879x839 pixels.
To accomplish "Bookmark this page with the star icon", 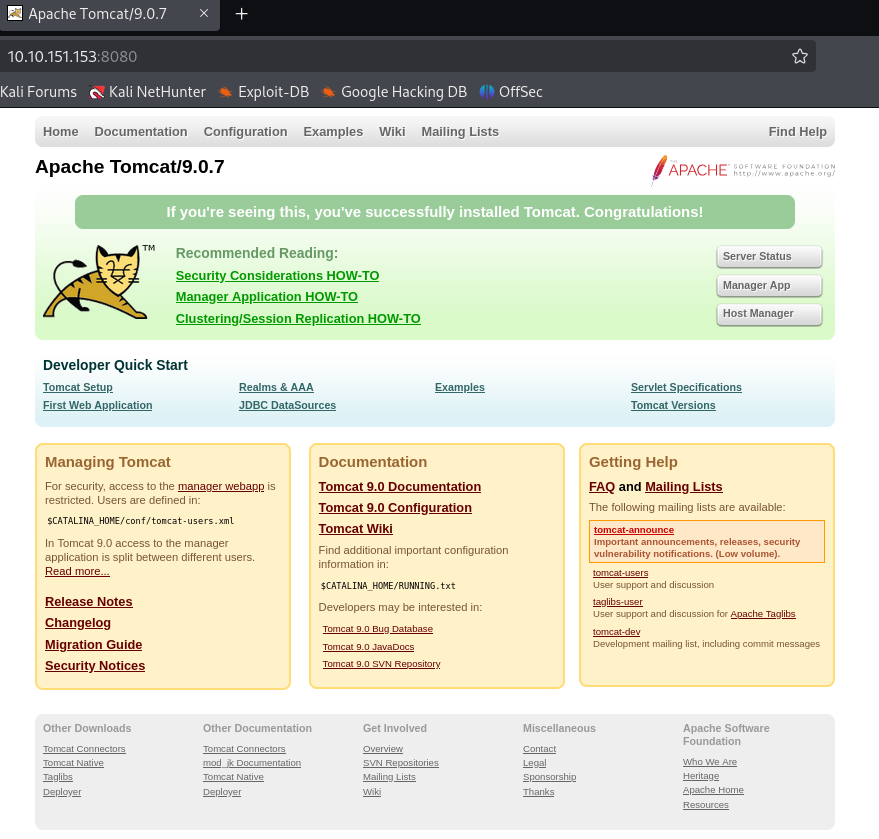I will point(799,56).
